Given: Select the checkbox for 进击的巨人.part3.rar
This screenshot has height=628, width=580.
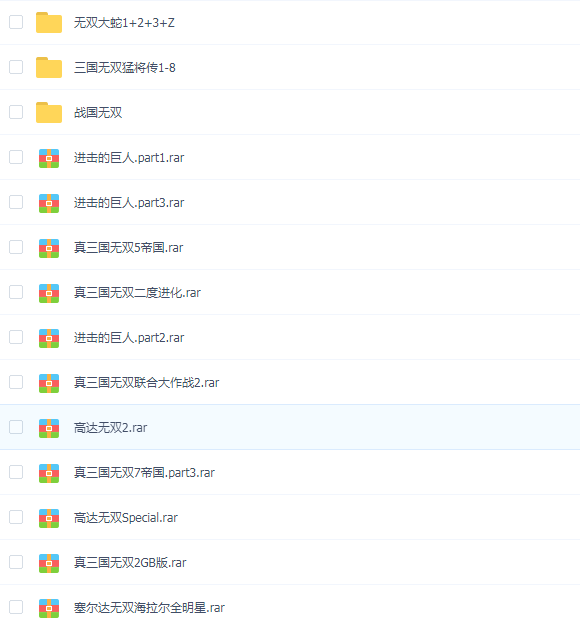Looking at the screenshot, I should click(x=16, y=202).
